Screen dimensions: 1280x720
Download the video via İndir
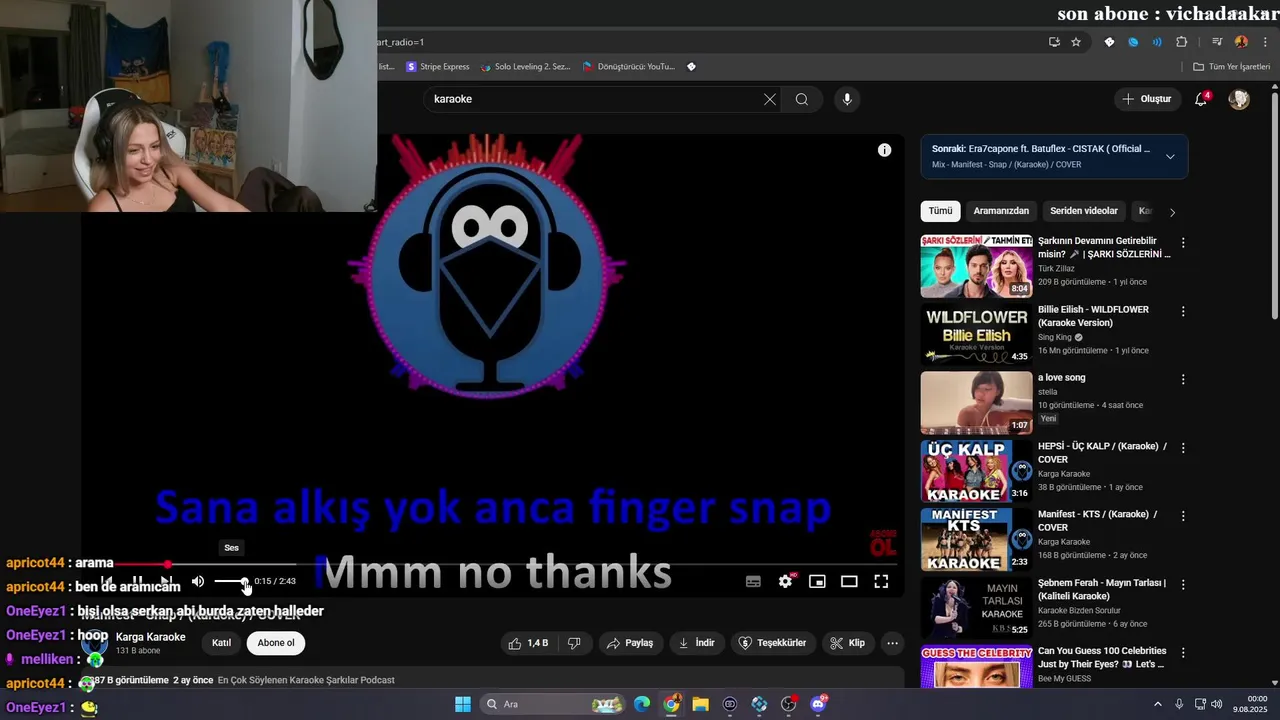coord(696,643)
